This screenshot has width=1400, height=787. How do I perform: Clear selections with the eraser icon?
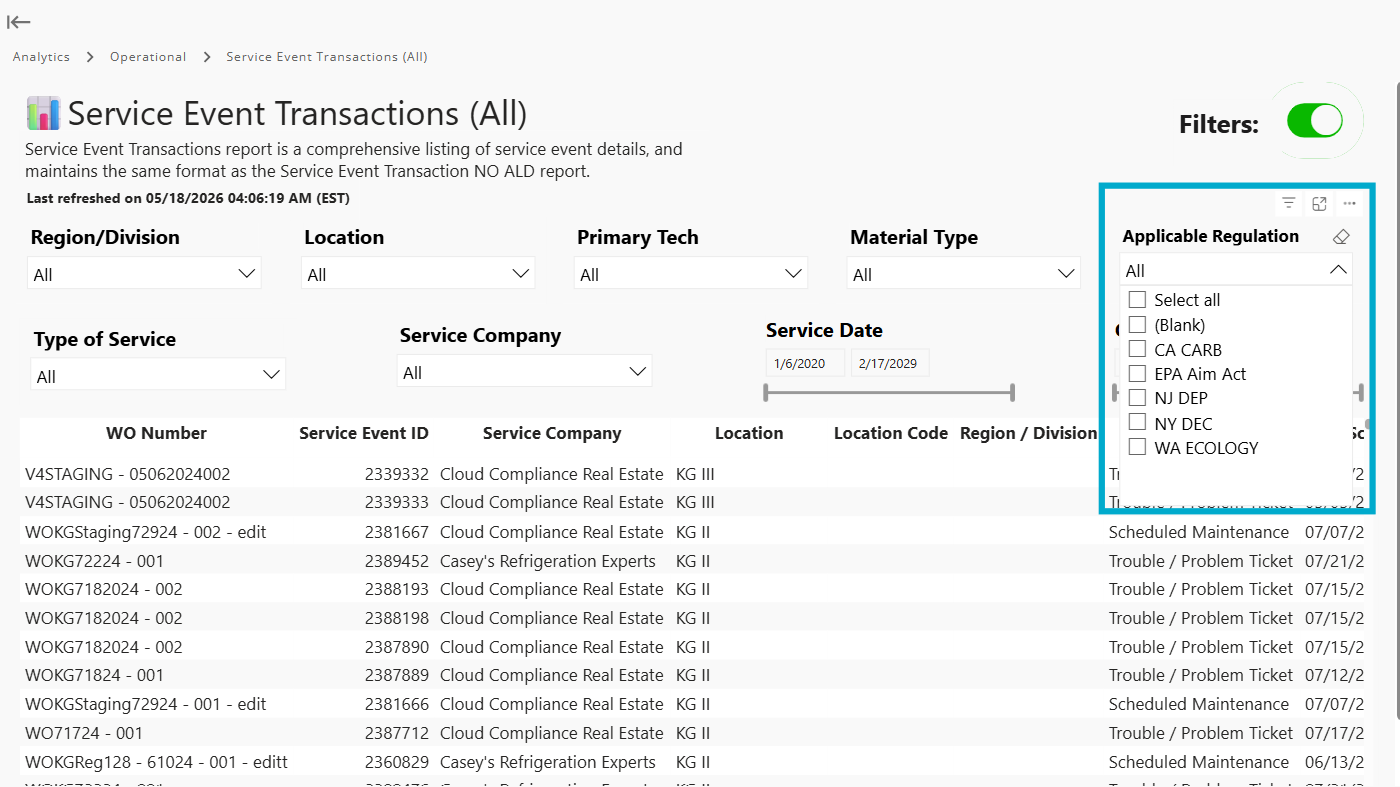(x=1342, y=237)
